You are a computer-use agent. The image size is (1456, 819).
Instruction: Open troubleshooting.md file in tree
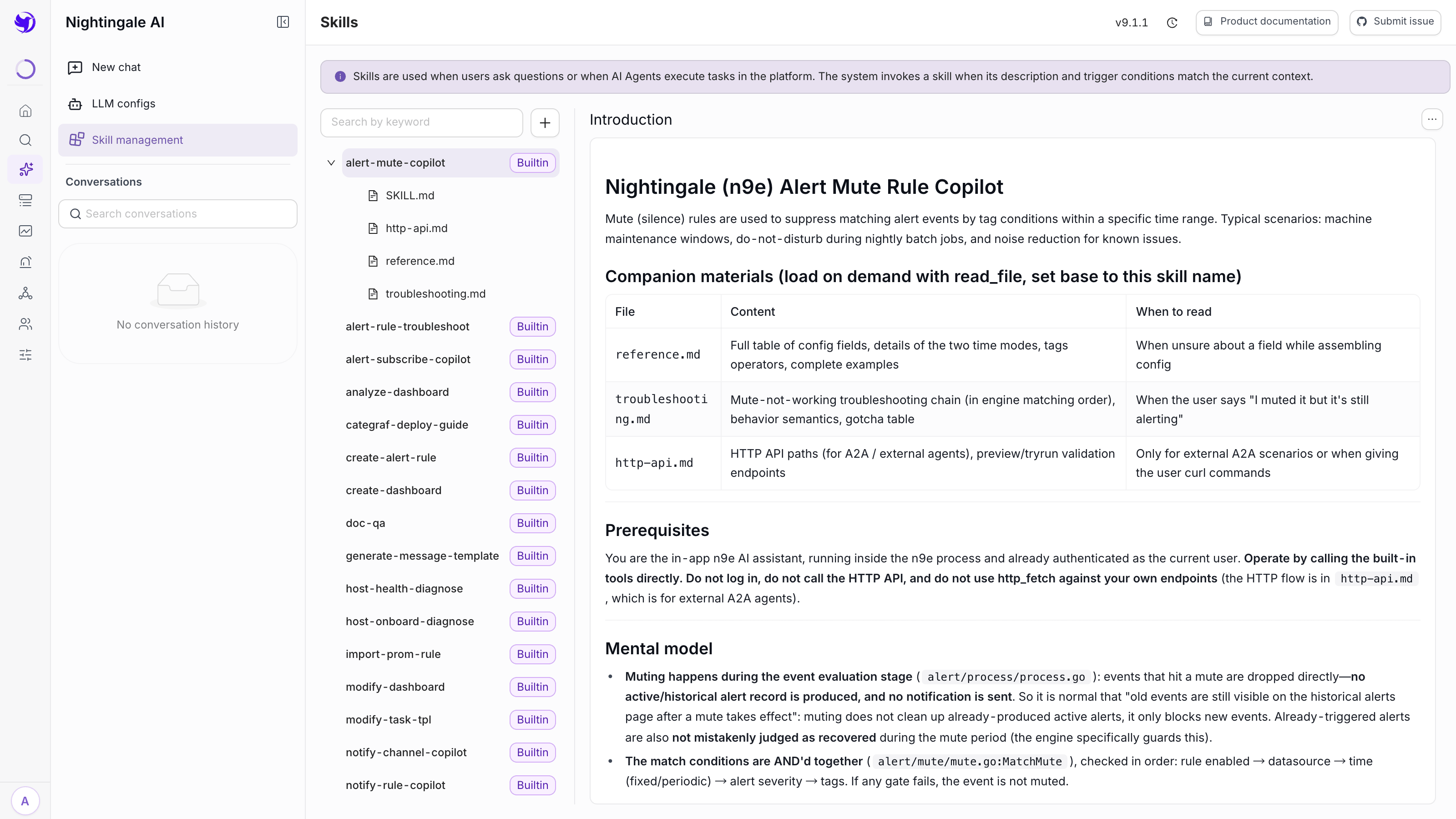click(435, 294)
